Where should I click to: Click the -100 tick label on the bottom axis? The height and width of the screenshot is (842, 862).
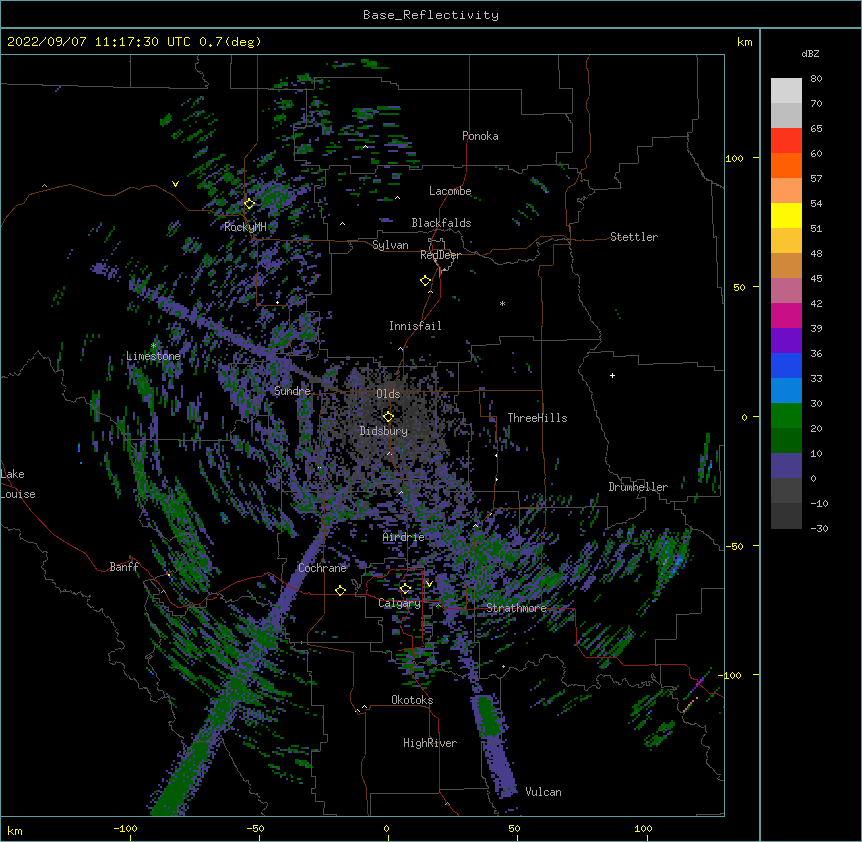pos(125,828)
